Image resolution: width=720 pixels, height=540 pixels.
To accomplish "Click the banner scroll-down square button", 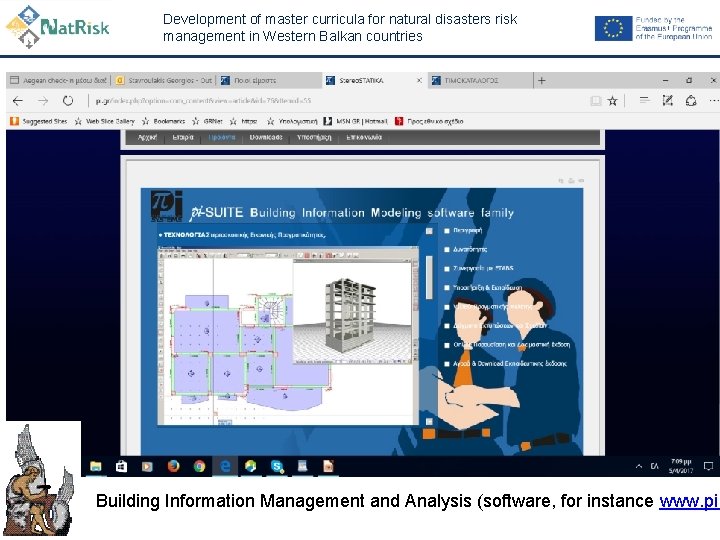I will point(429,422).
